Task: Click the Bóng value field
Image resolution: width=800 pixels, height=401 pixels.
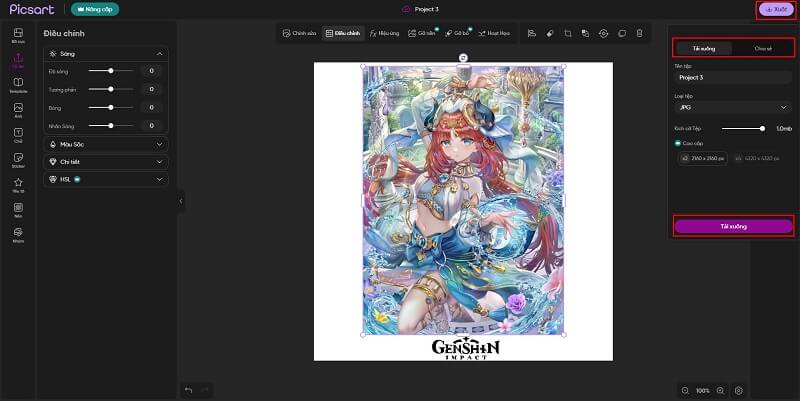Action: 152,108
